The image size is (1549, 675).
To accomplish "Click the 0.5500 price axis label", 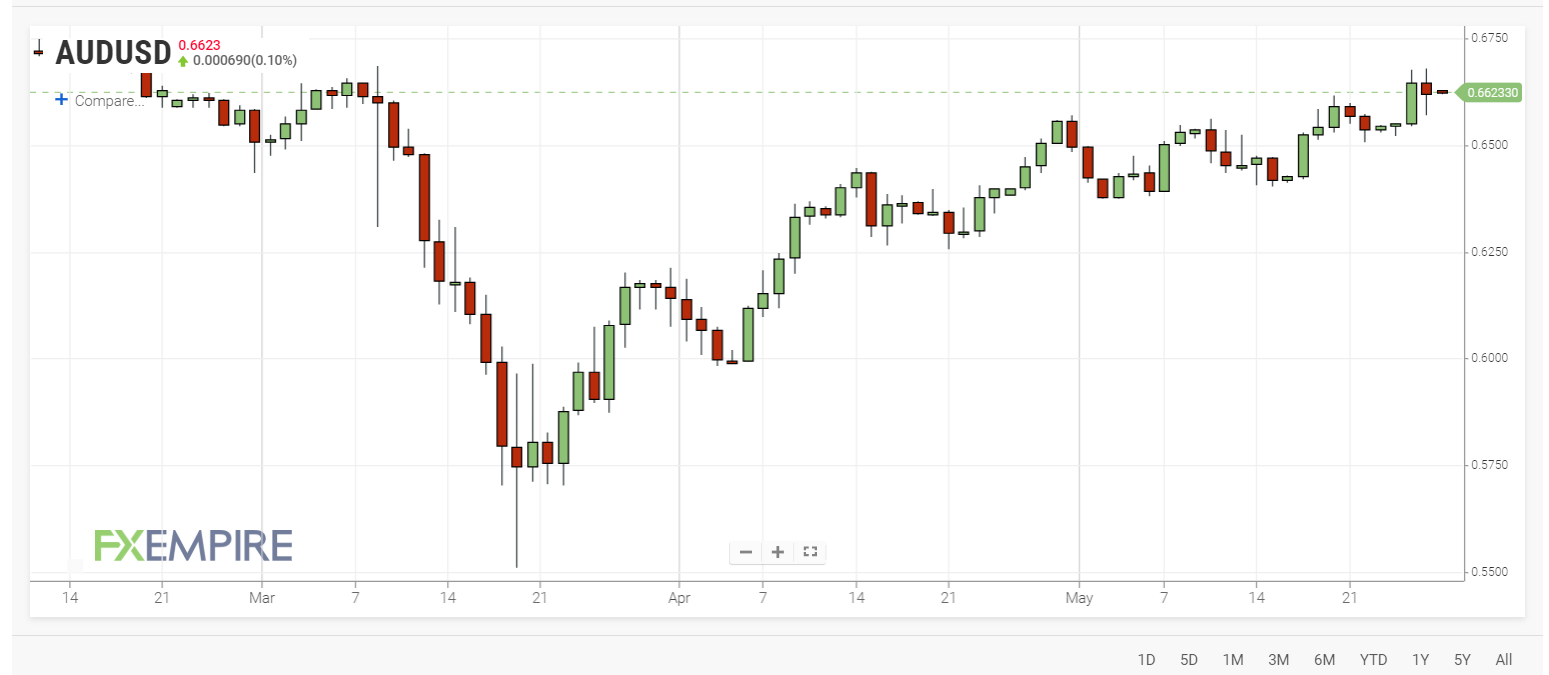I will 1488,572.
